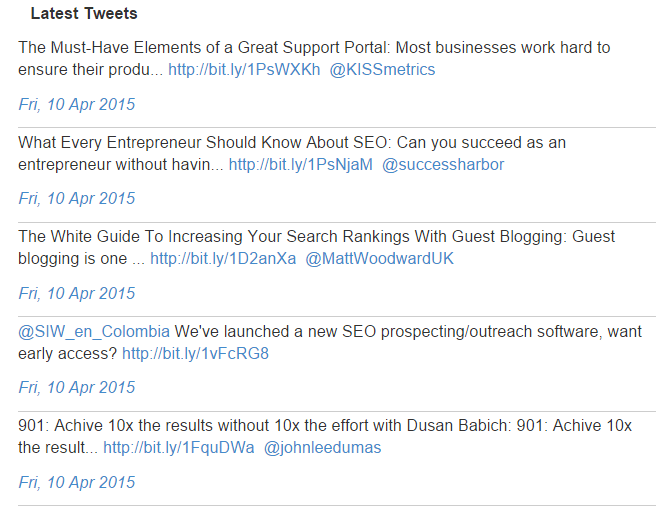Open the SEO outreach software tweet's date
Viewport: 671px width, 511px height.
click(77, 387)
